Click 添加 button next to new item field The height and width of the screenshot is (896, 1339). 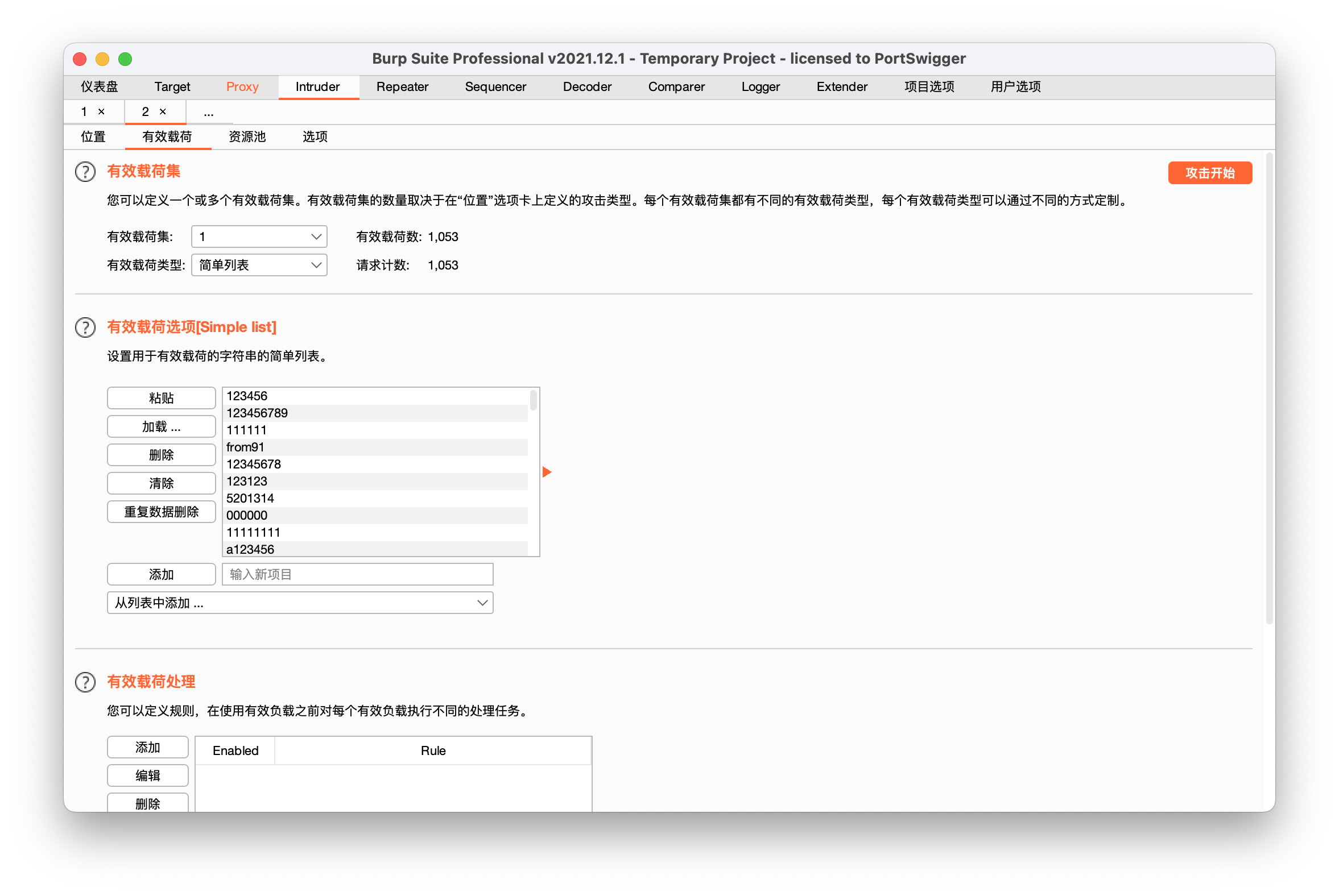pyautogui.click(x=161, y=575)
